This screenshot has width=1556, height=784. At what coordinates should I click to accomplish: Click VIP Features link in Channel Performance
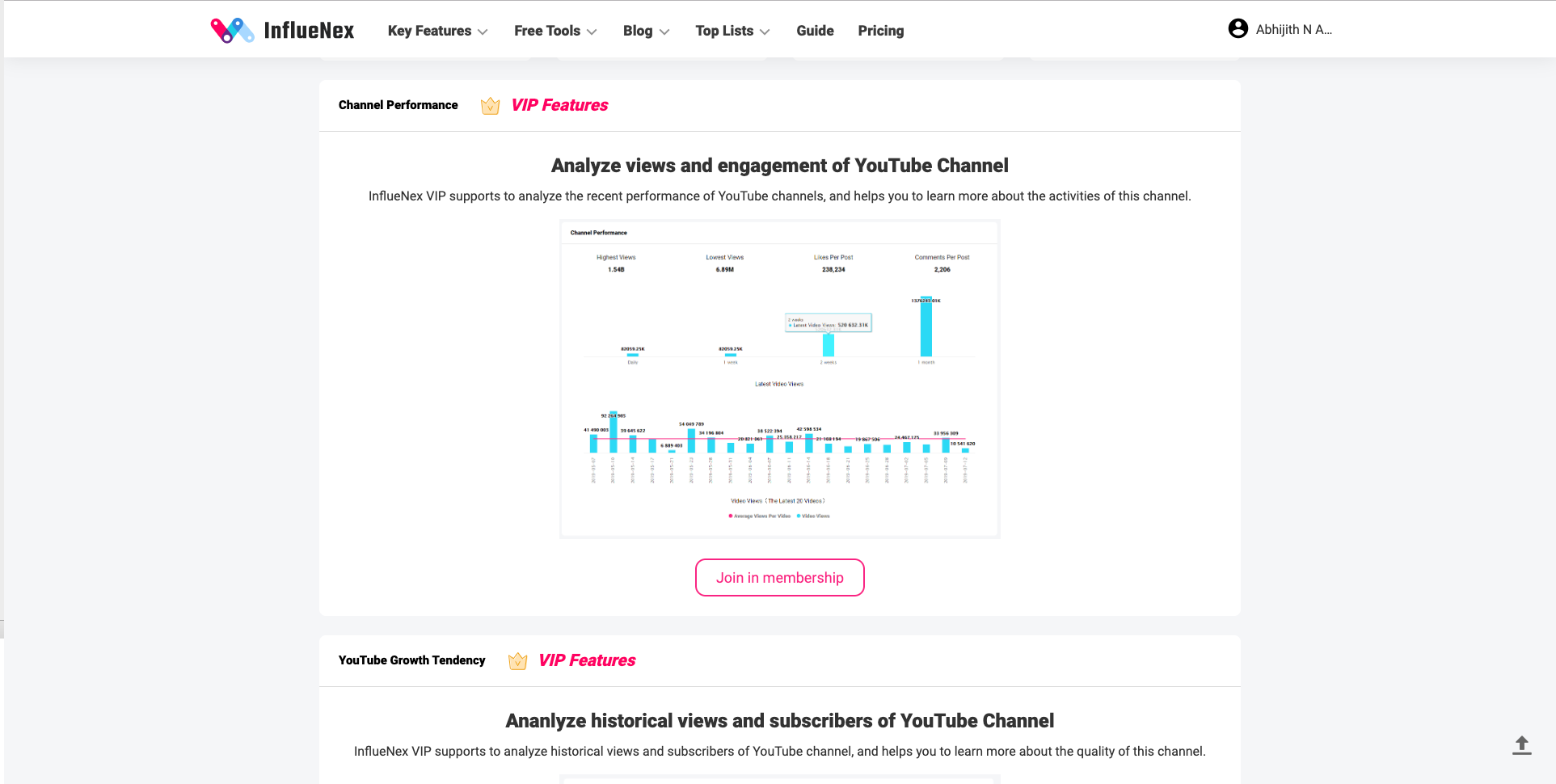click(x=559, y=105)
